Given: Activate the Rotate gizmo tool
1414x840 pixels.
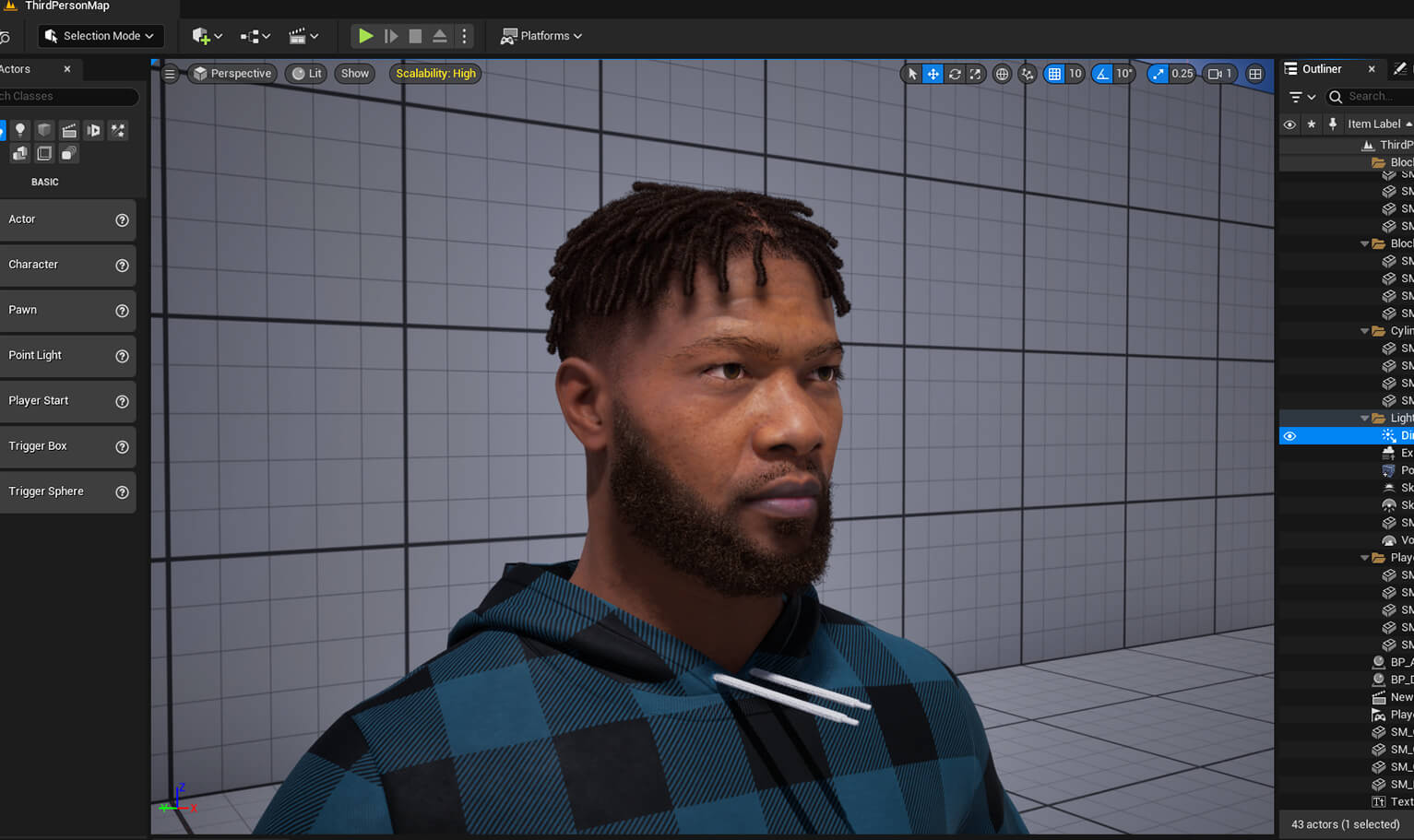Looking at the screenshot, I should coord(955,74).
